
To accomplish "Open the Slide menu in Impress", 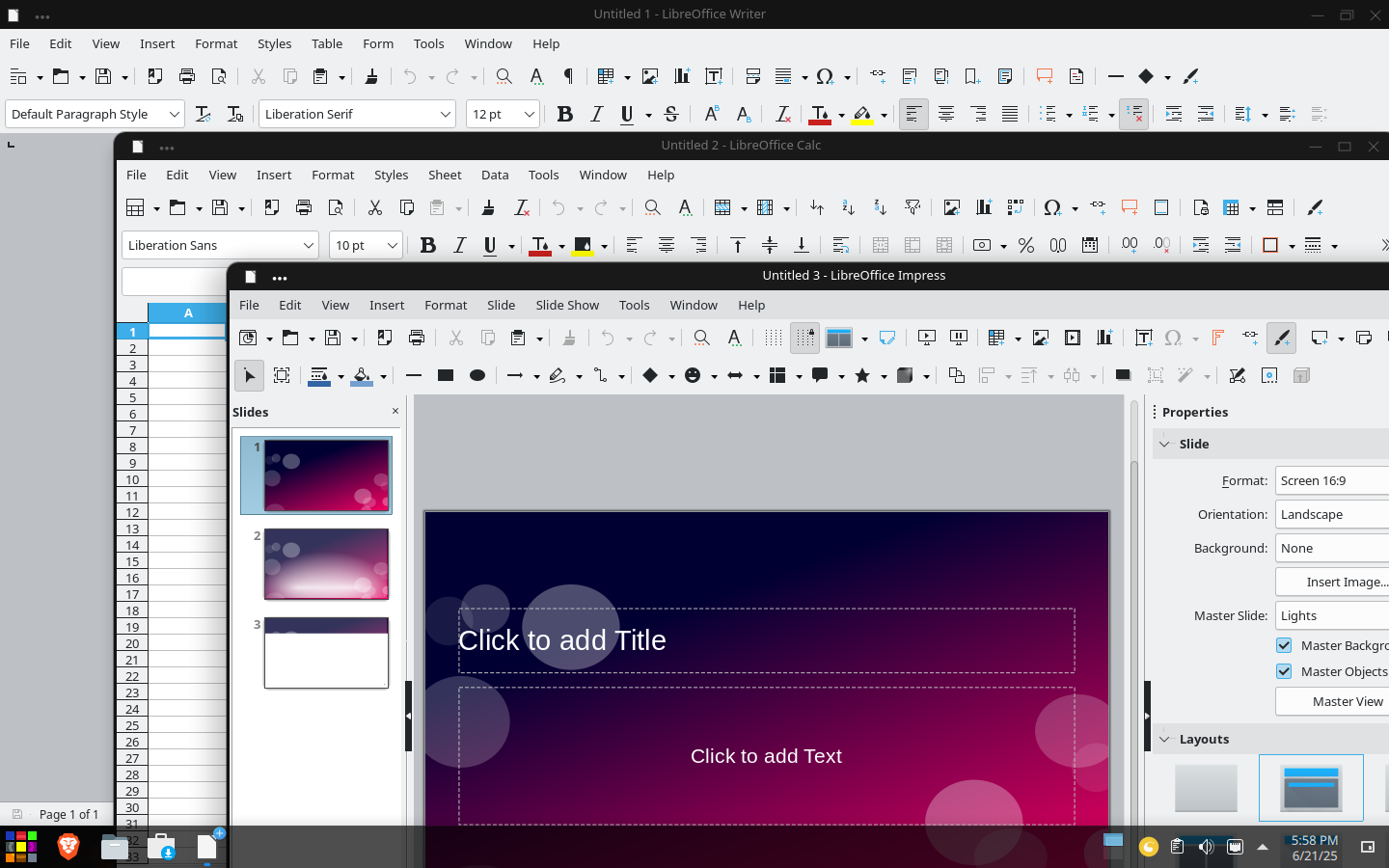I will tap(501, 305).
